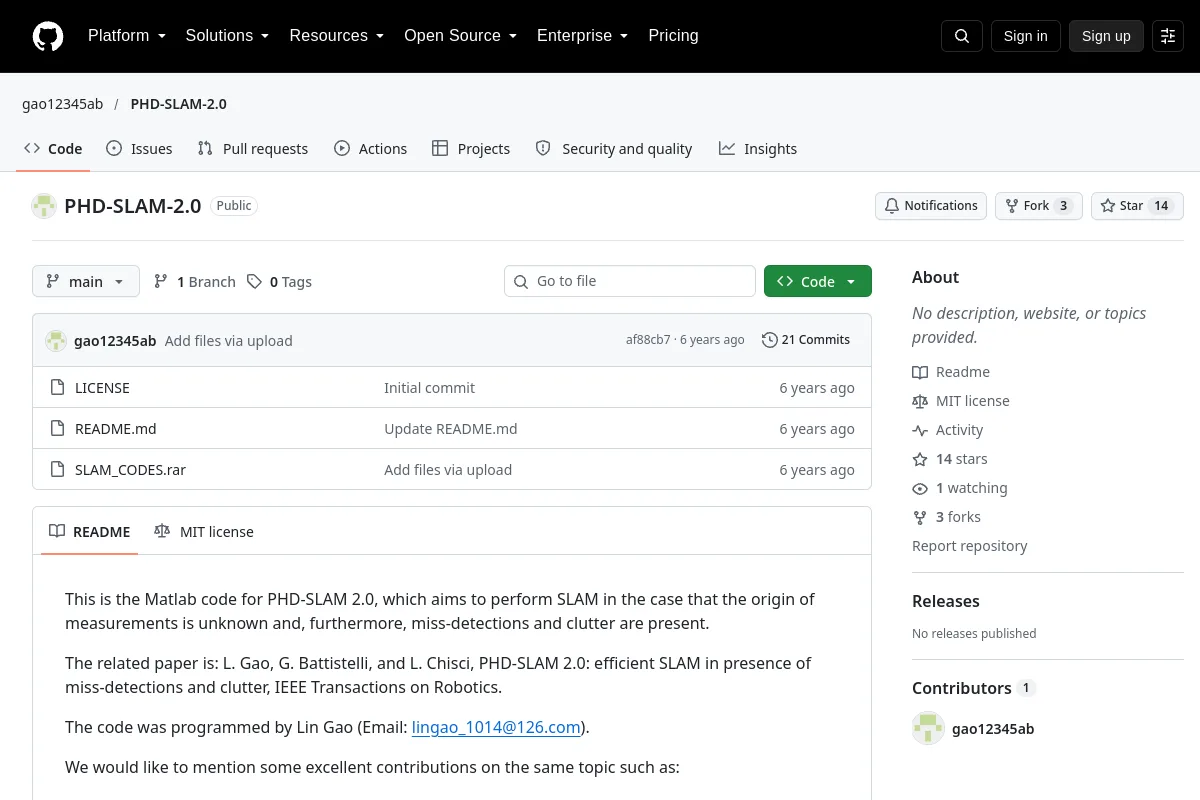Focus the Go to file search field
The width and height of the screenshot is (1200, 800).
(630, 282)
